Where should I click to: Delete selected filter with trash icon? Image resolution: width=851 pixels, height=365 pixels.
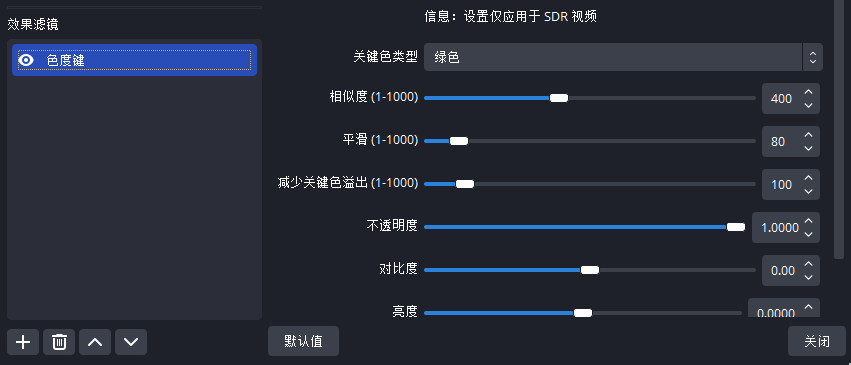tap(59, 342)
